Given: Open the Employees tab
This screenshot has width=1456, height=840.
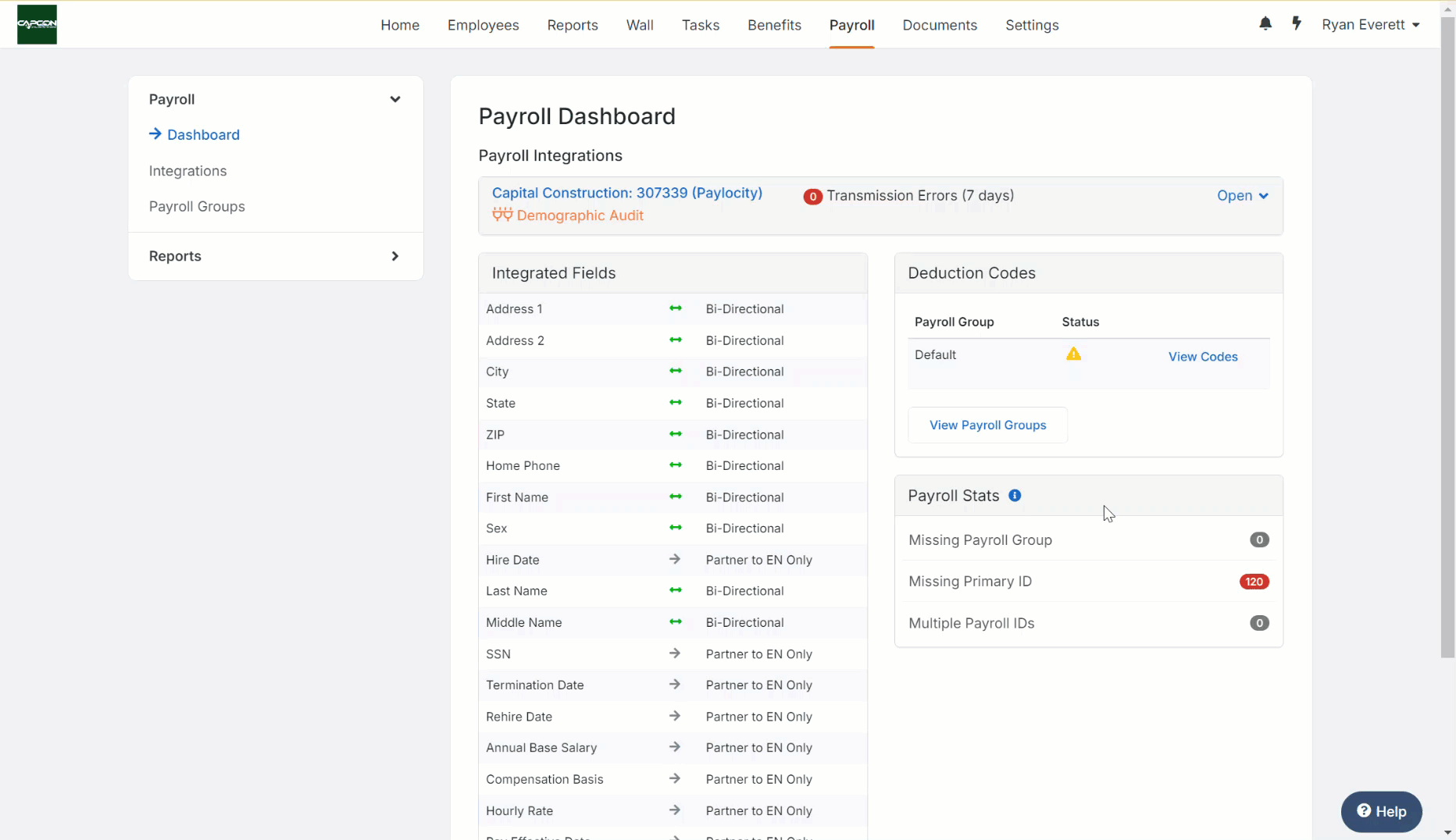Looking at the screenshot, I should (483, 25).
